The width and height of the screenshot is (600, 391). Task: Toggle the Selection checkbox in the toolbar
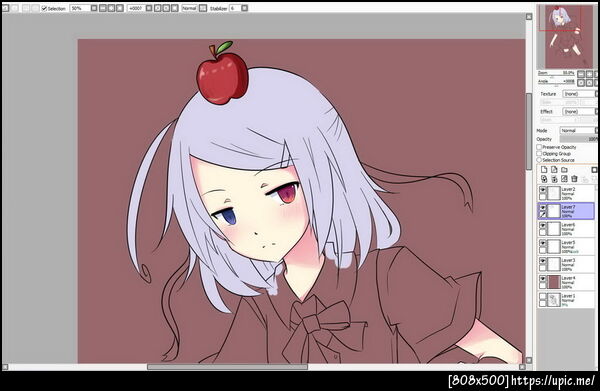click(44, 8)
